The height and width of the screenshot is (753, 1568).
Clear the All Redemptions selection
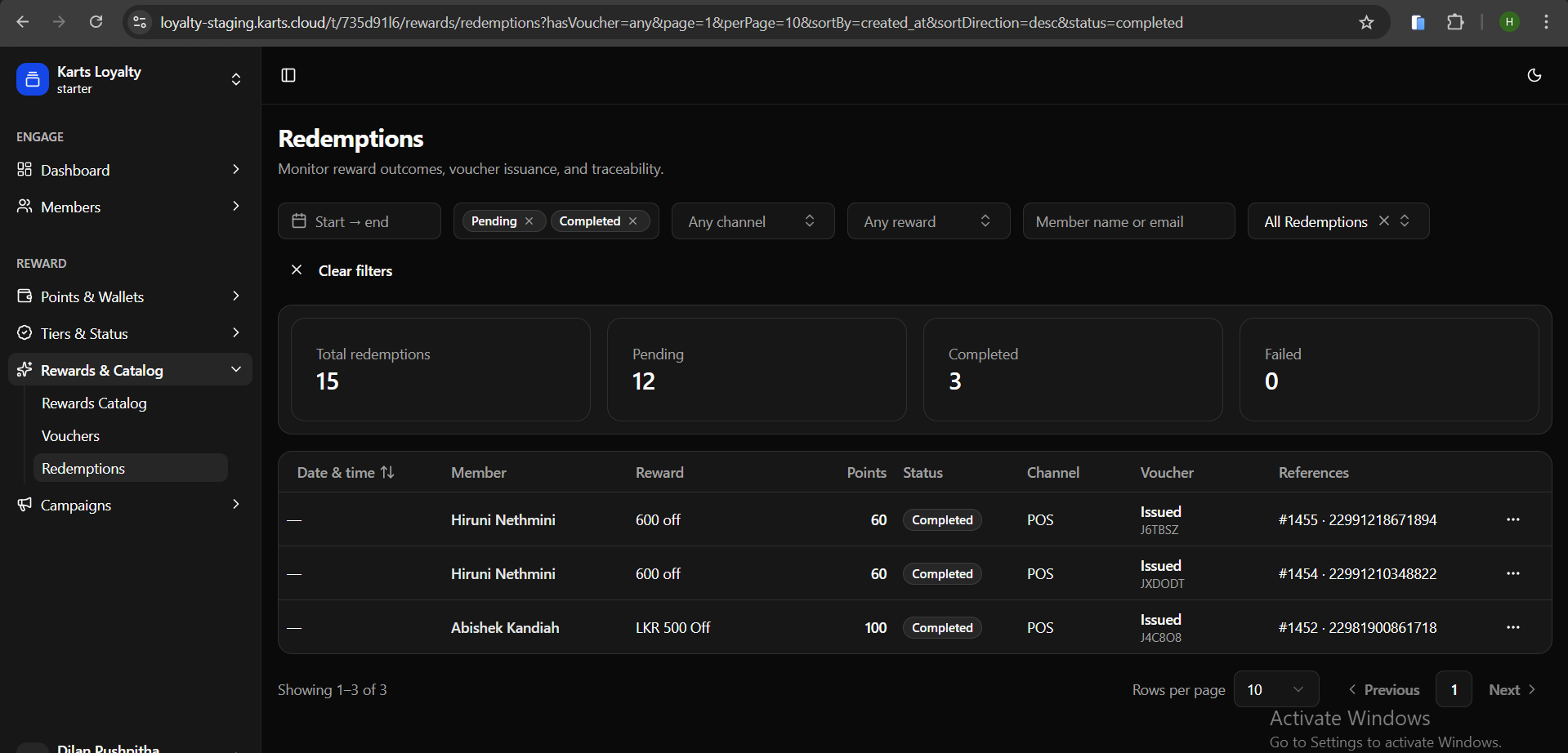click(x=1383, y=221)
